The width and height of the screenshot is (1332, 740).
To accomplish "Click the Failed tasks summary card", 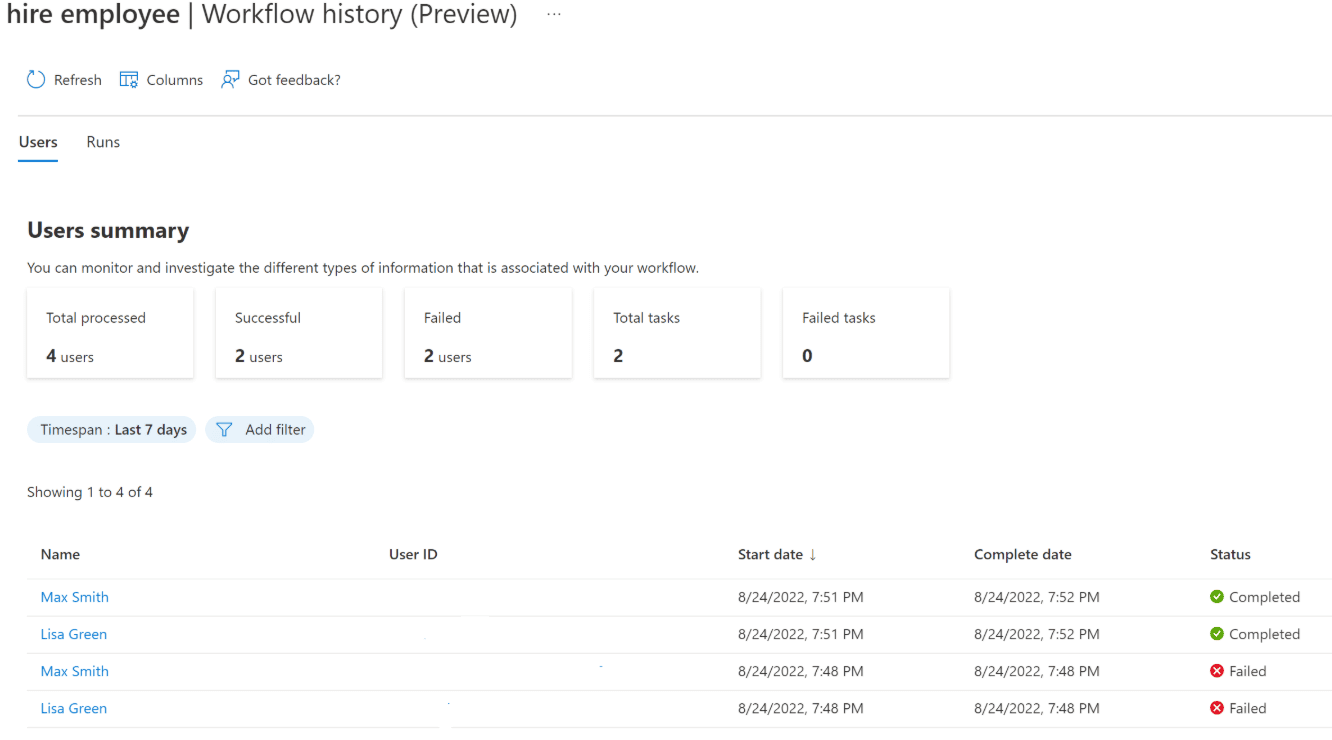I will pyautogui.click(x=866, y=334).
